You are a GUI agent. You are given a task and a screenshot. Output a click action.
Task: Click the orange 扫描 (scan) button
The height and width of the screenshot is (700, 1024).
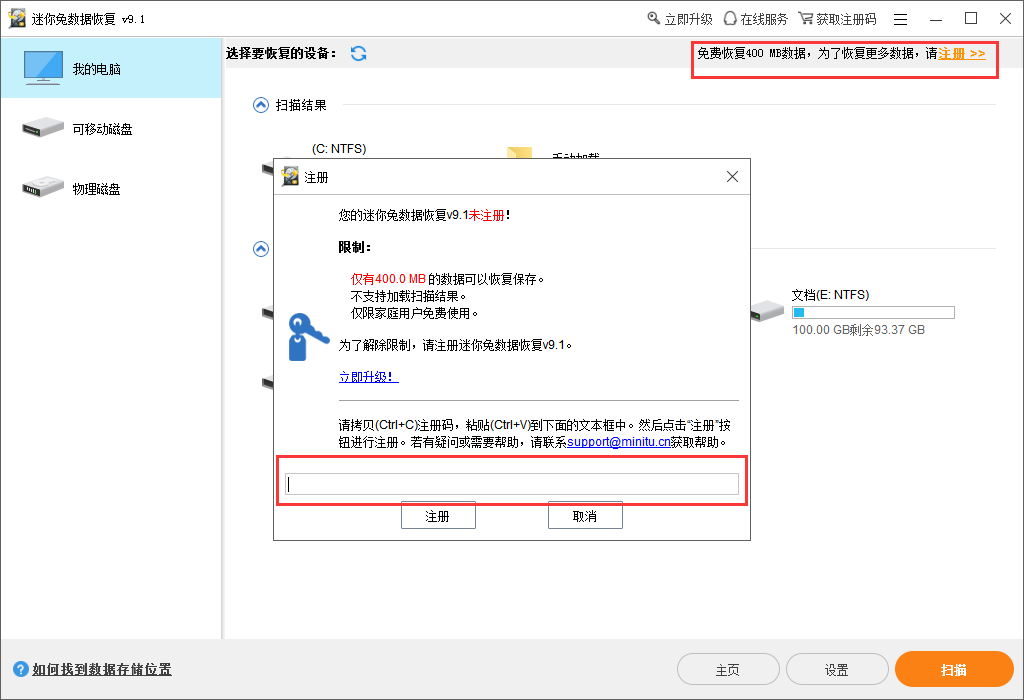(954, 669)
